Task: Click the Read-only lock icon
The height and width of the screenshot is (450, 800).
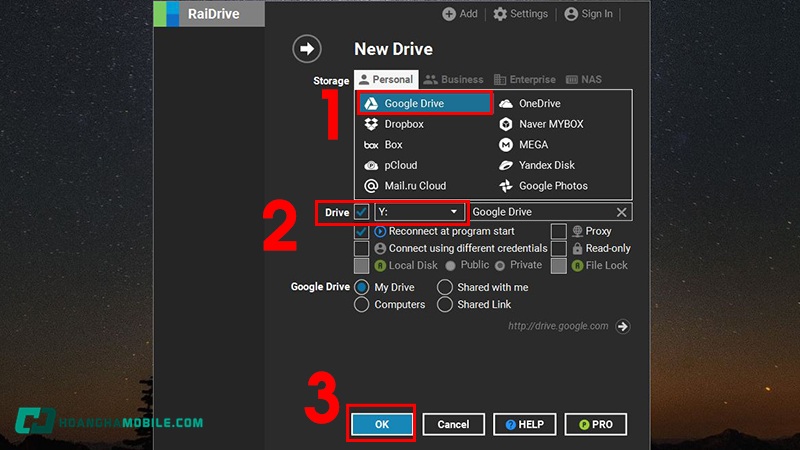Action: (x=577, y=248)
